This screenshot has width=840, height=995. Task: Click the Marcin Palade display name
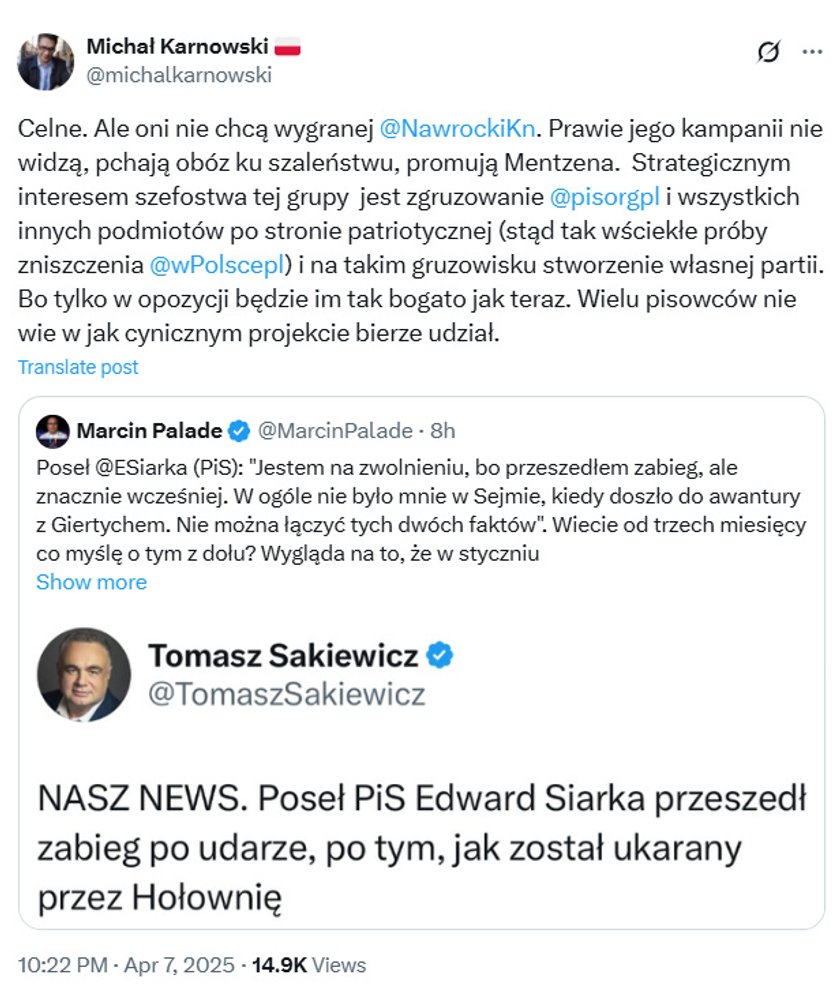[x=149, y=431]
